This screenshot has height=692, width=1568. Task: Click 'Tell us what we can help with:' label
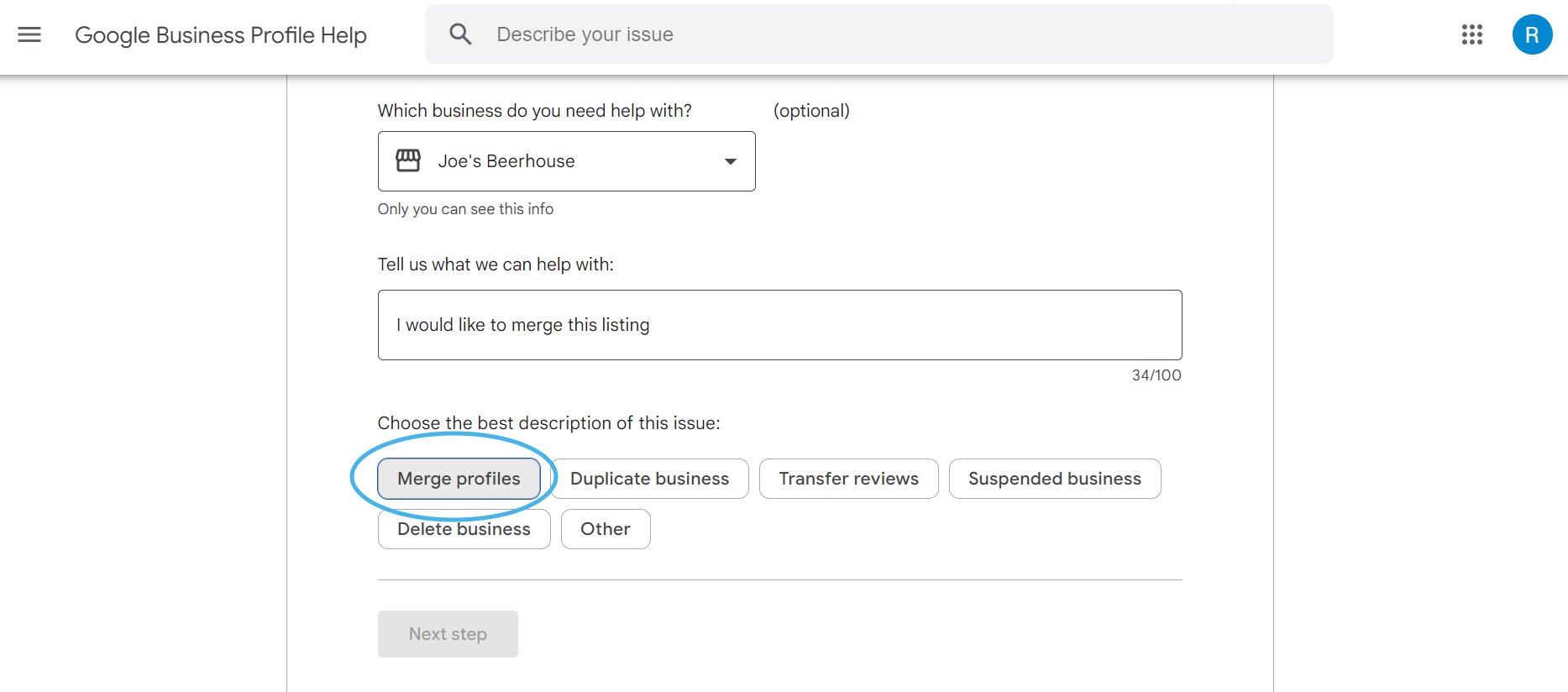coord(496,265)
